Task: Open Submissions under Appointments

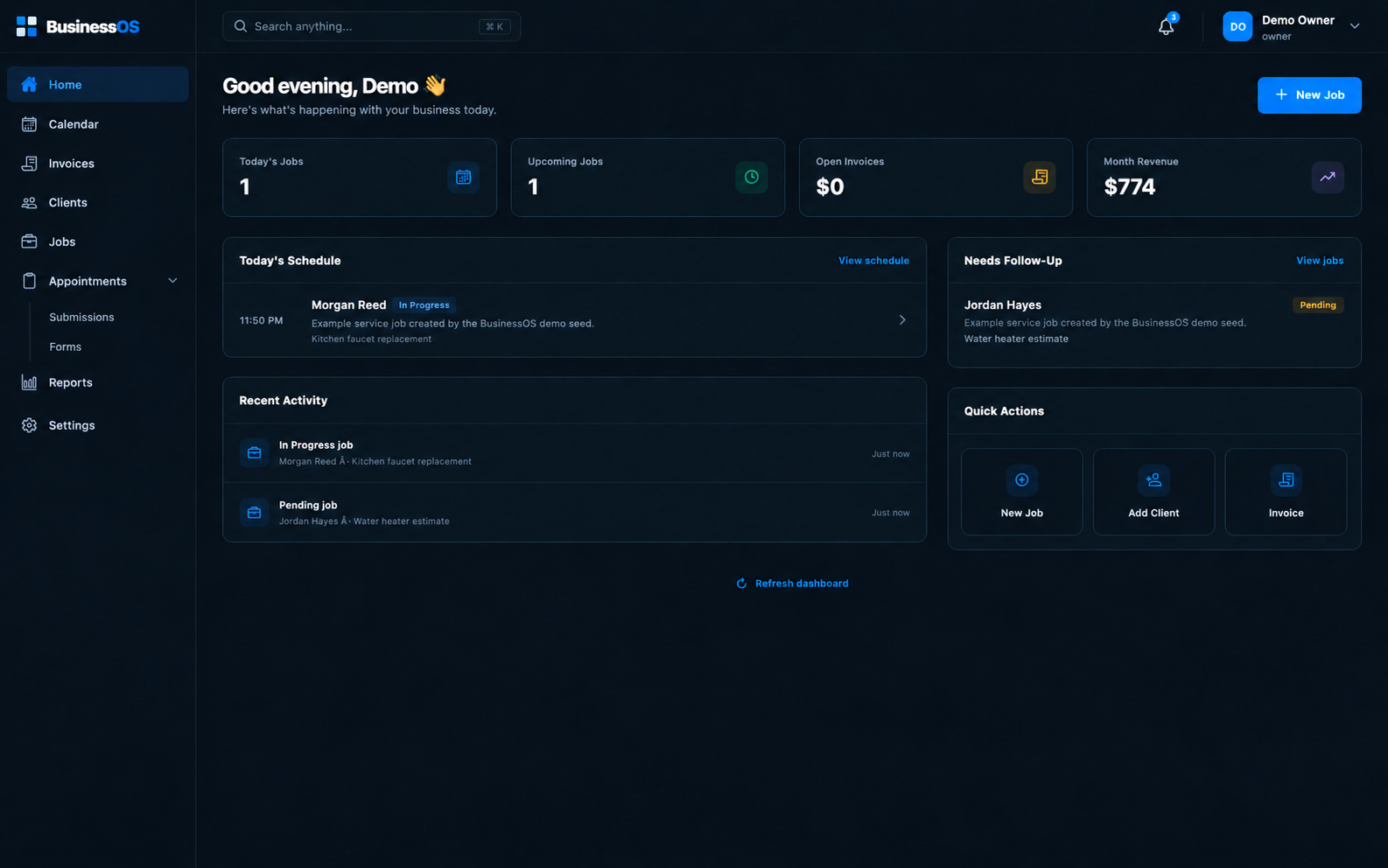Action: [x=81, y=317]
